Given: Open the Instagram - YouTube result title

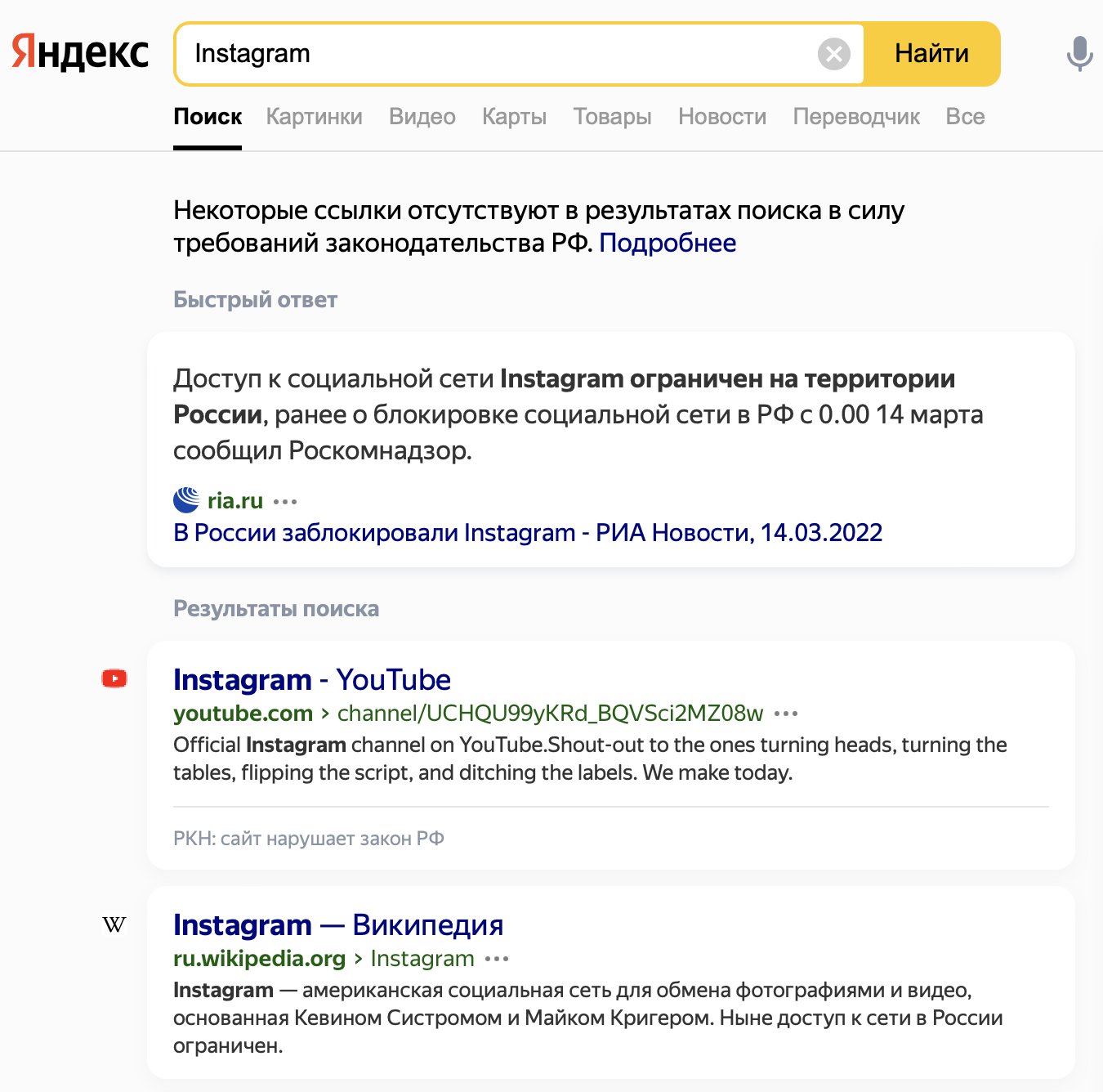Looking at the screenshot, I should [x=312, y=680].
